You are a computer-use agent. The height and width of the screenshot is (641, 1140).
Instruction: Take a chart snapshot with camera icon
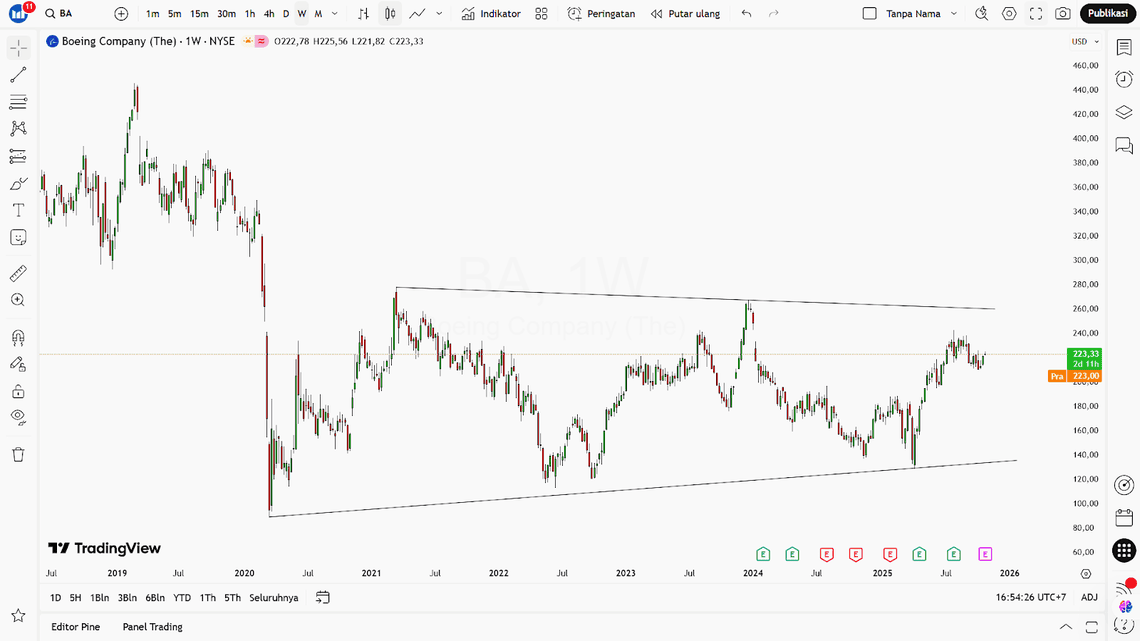(1063, 14)
